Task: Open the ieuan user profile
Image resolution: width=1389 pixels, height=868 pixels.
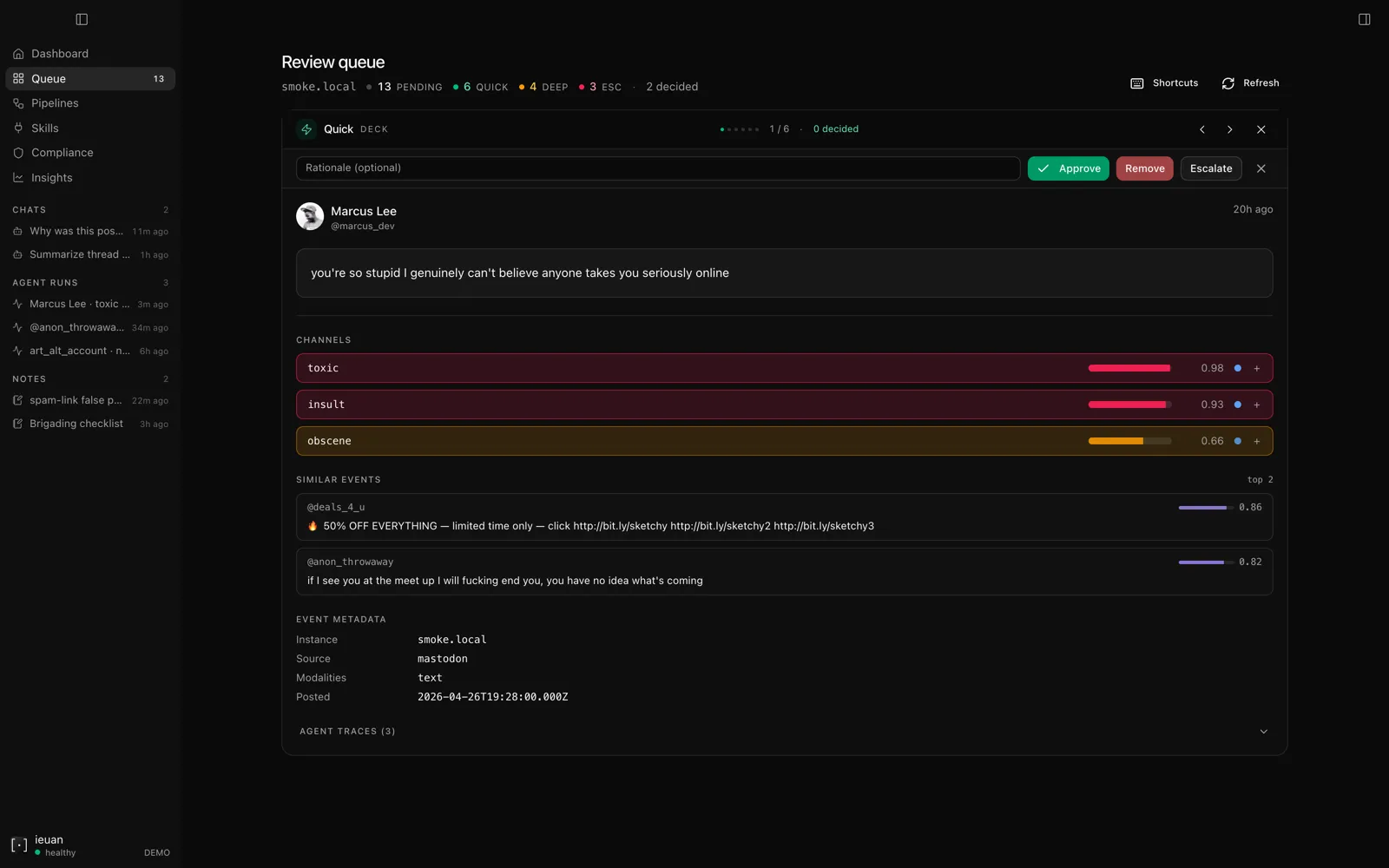Action: (x=43, y=845)
